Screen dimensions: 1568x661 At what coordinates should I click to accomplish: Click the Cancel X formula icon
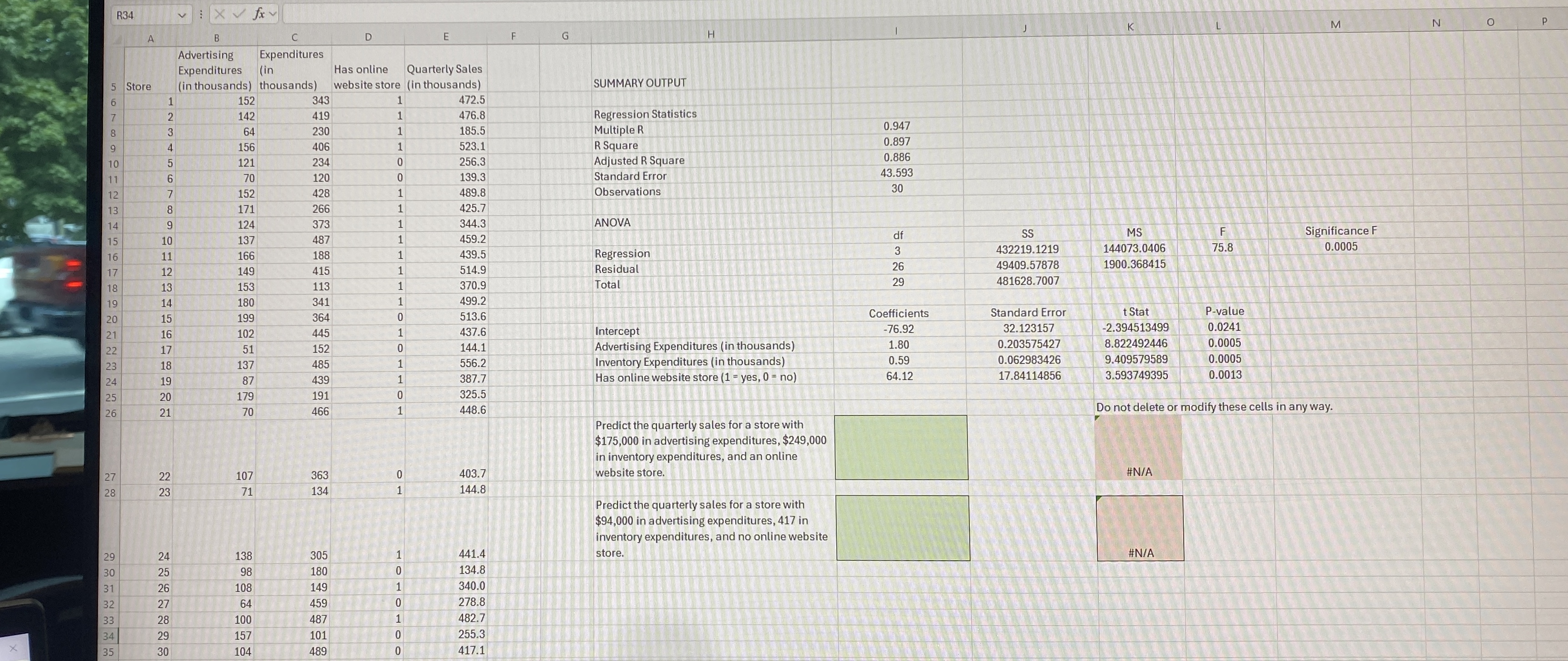coord(220,14)
